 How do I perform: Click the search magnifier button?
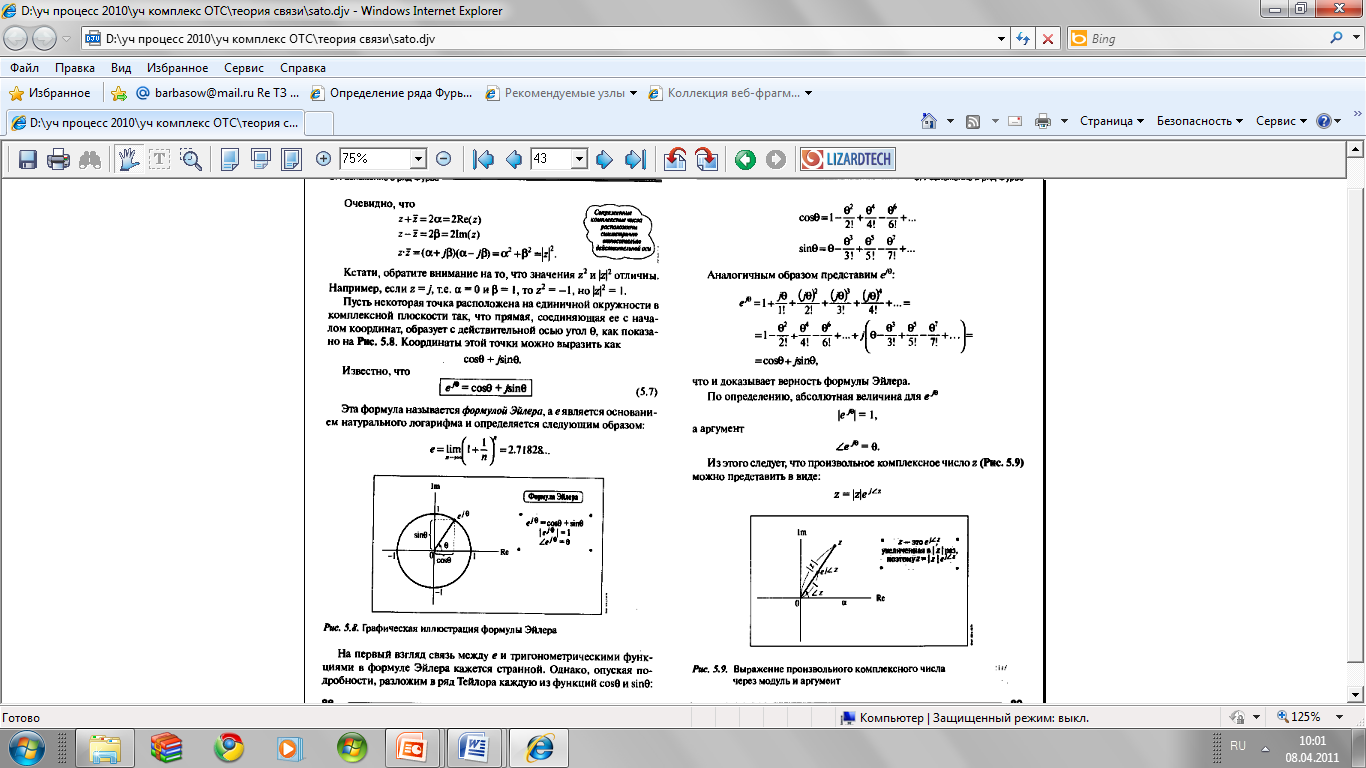click(x=1338, y=39)
